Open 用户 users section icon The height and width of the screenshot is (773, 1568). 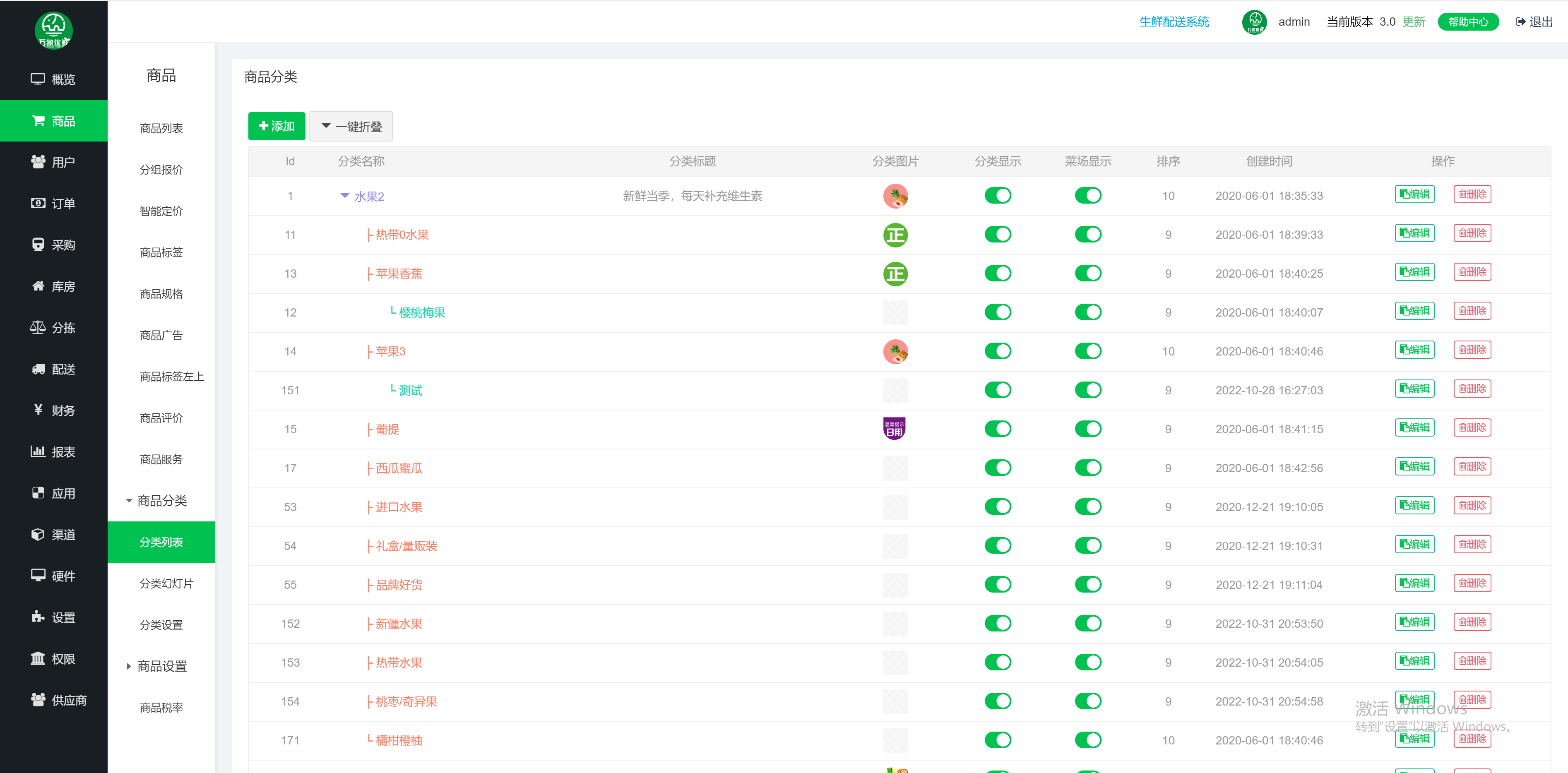point(38,162)
